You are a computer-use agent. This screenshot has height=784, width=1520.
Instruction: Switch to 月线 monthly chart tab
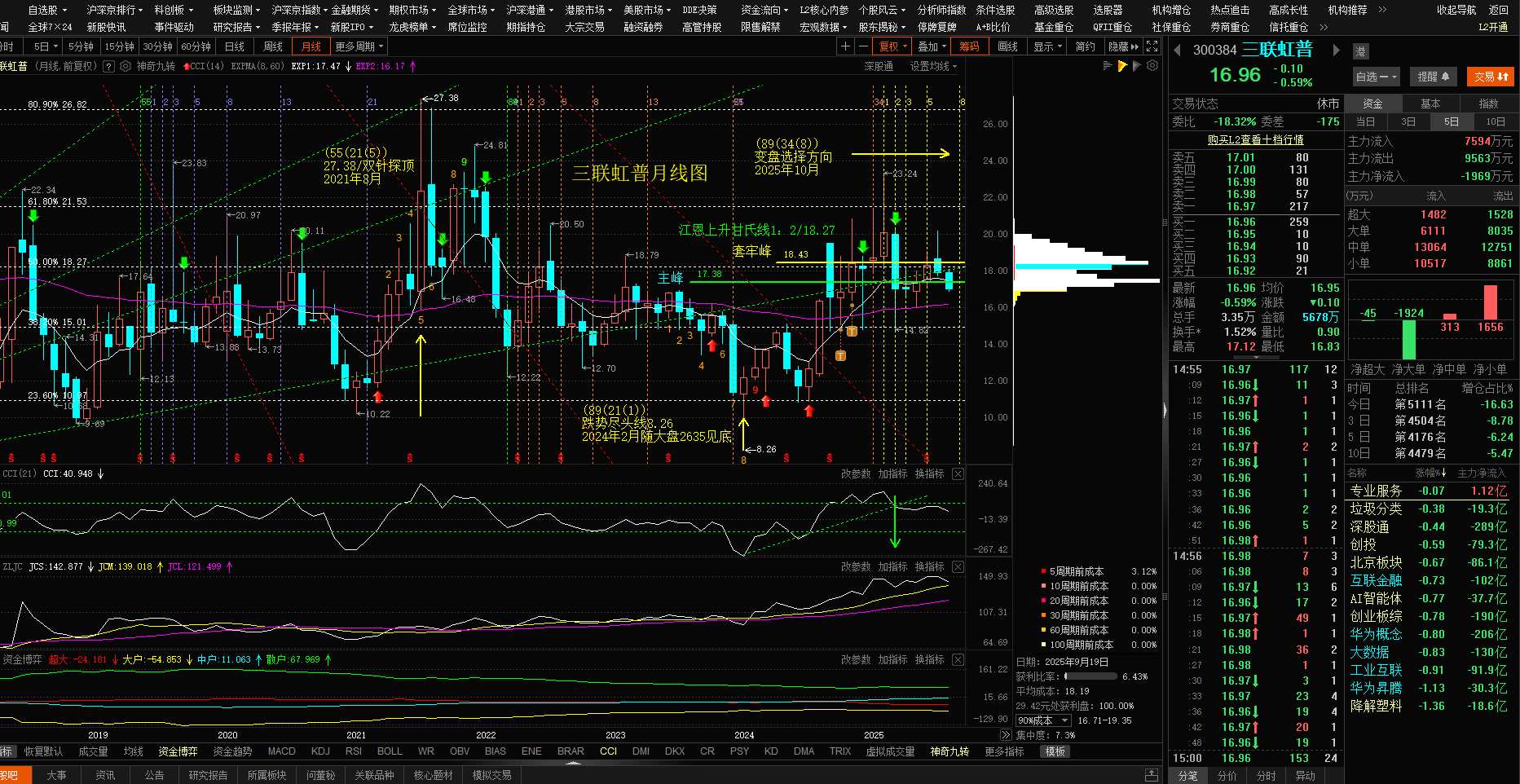(311, 46)
